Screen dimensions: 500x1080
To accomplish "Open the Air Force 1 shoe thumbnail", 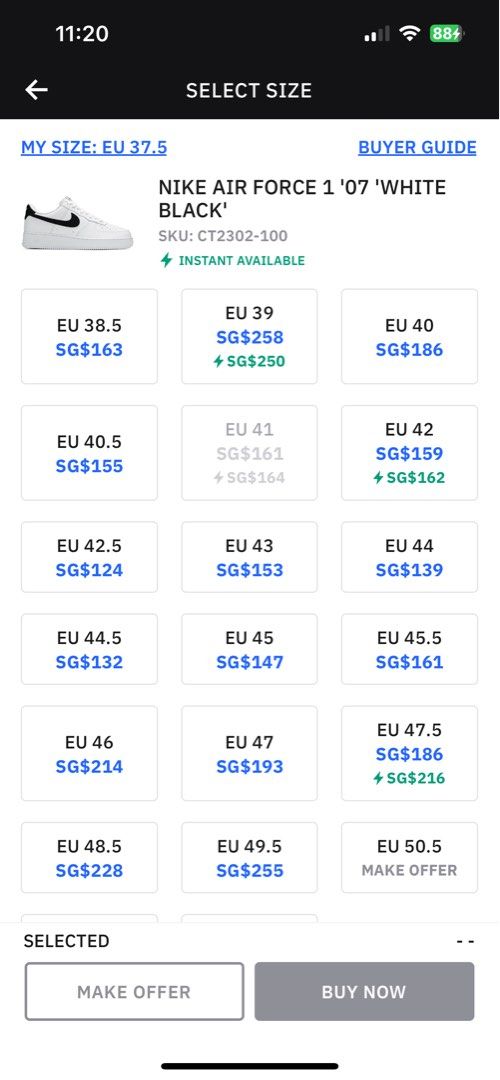I will (x=77, y=223).
